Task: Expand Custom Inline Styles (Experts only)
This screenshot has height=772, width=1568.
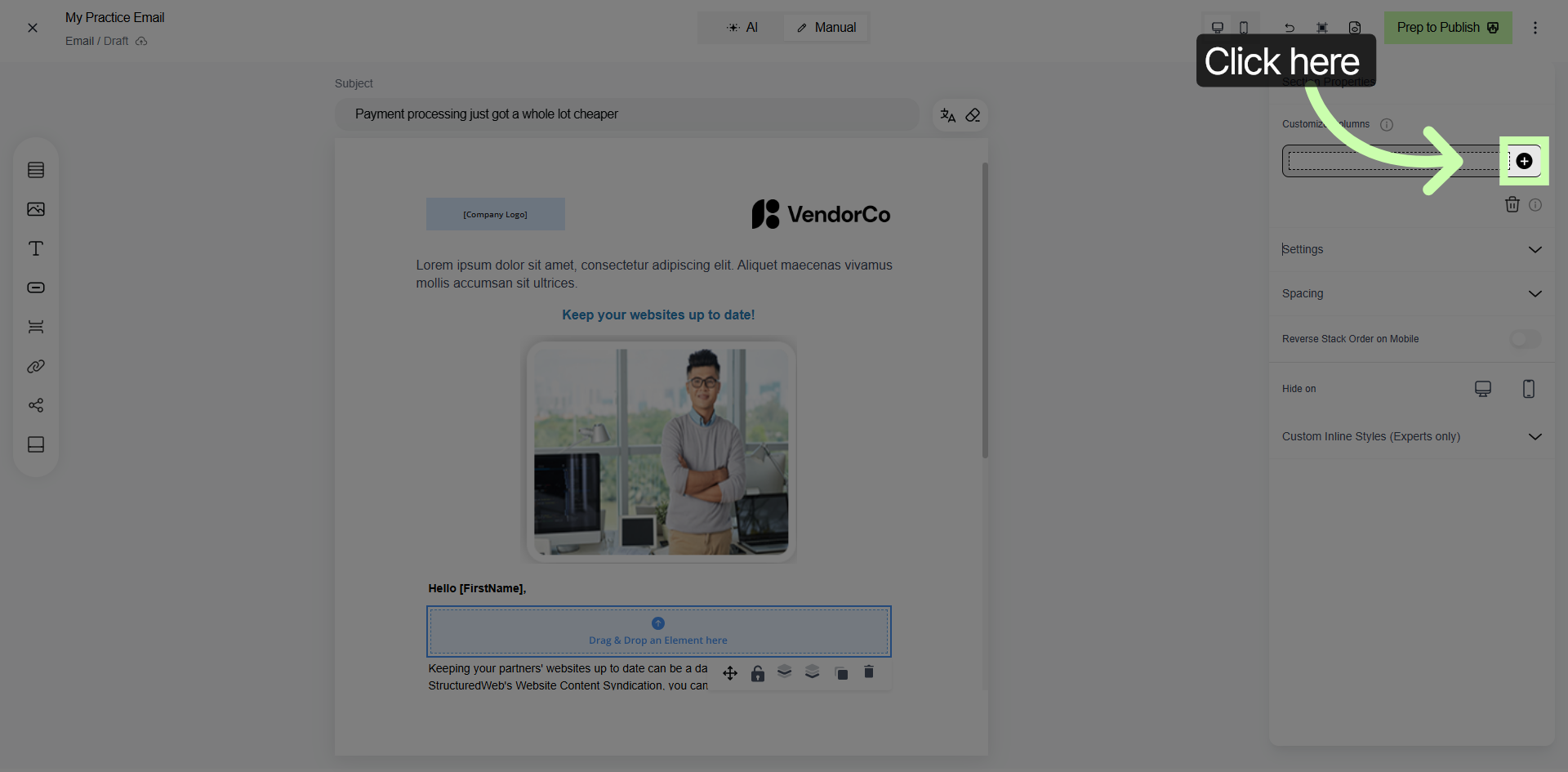Action: [x=1412, y=436]
